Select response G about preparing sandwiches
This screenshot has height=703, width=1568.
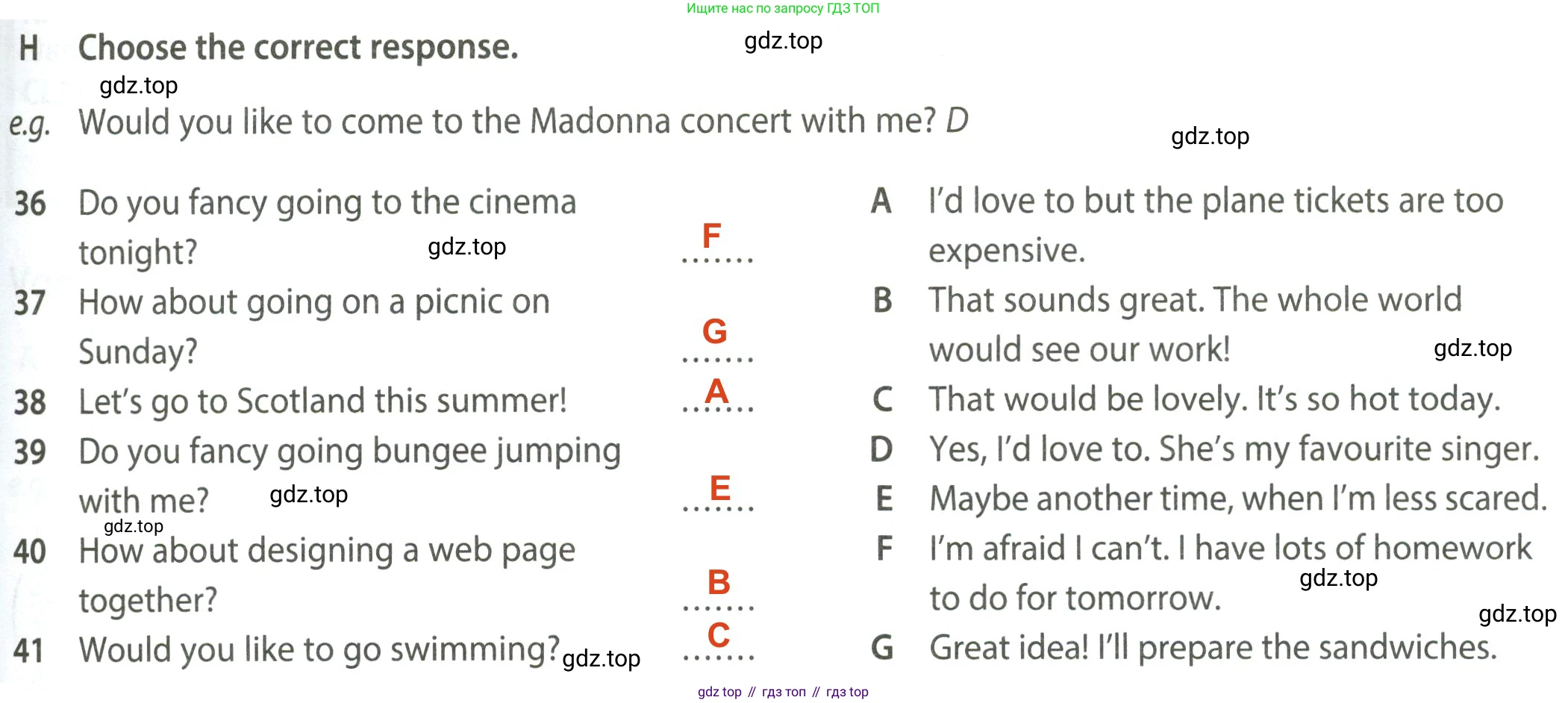1213,647
